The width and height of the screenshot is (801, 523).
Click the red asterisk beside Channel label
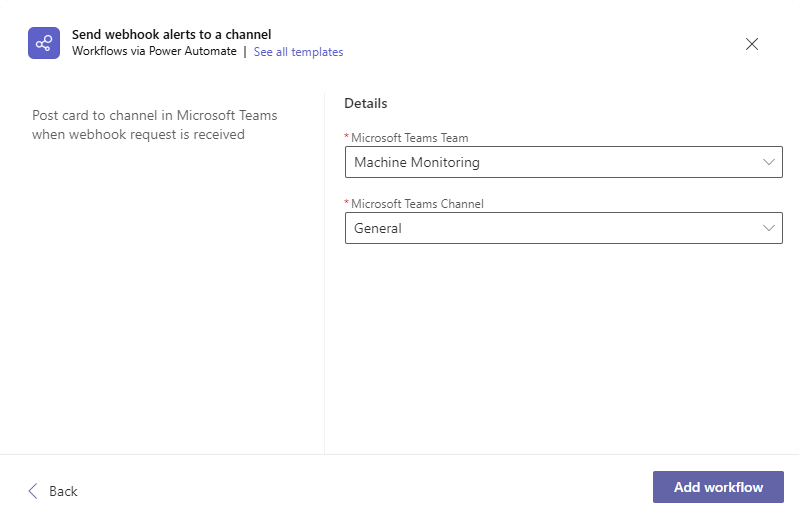pyautogui.click(x=347, y=202)
